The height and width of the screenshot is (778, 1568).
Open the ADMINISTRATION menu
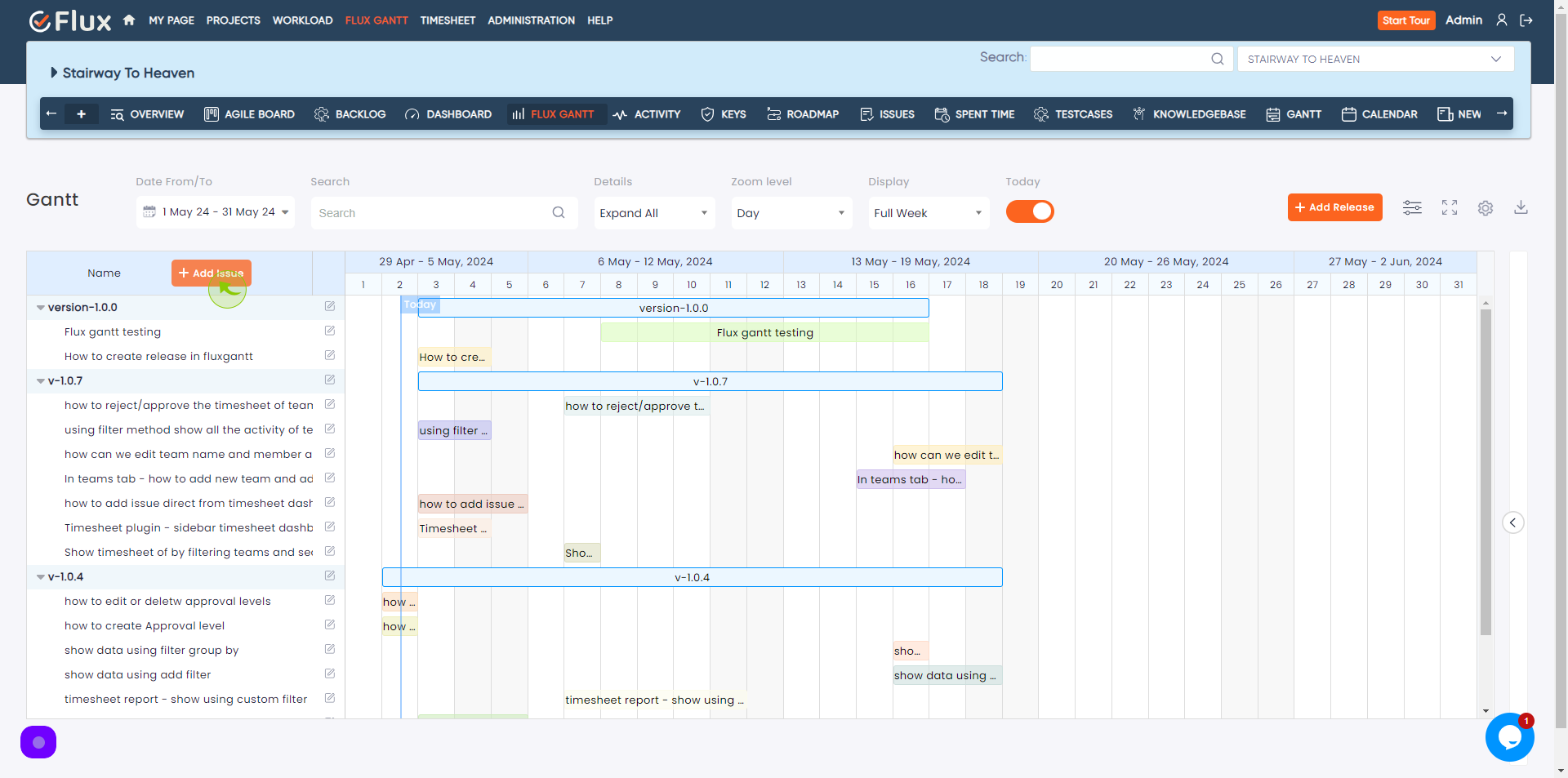(532, 20)
